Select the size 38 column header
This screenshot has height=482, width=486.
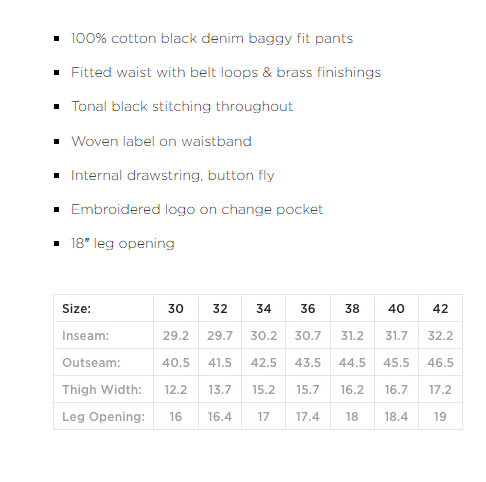352,309
